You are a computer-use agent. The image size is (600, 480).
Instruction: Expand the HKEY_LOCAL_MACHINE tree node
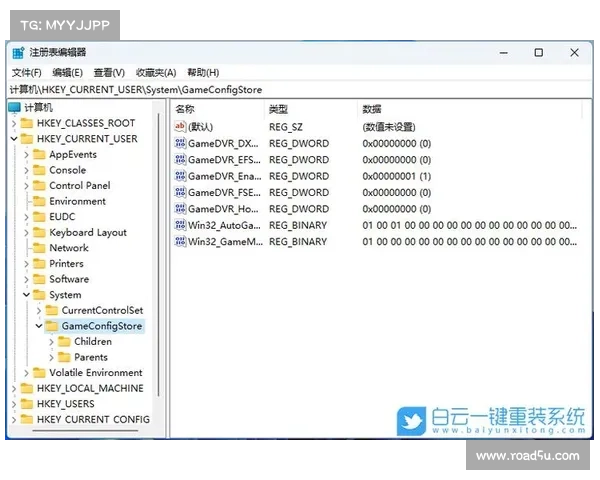14,388
